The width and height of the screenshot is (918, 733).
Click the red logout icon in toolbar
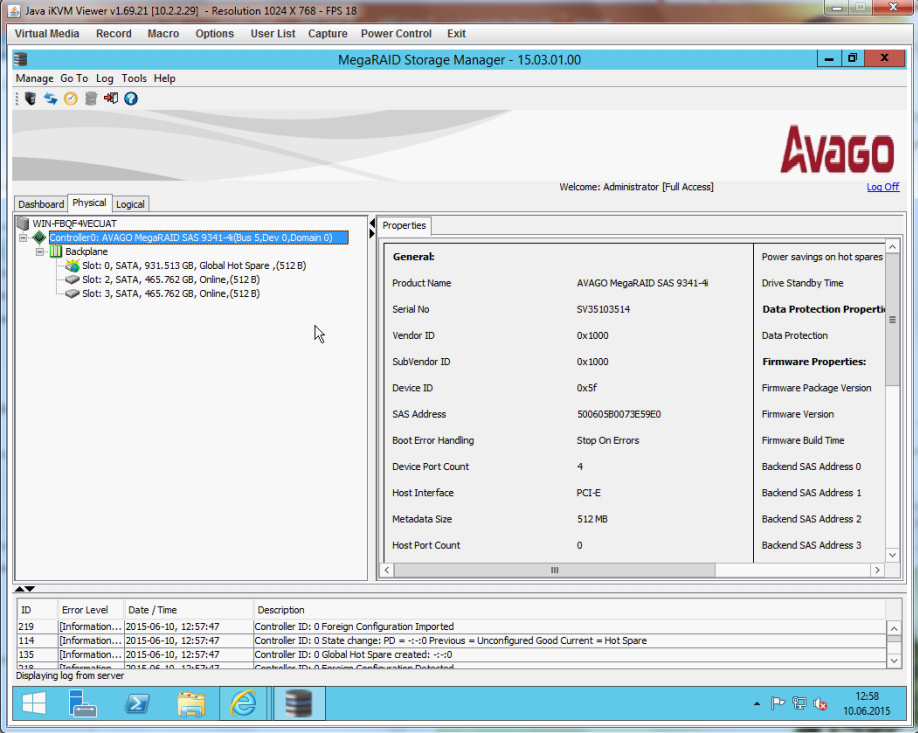coord(110,98)
